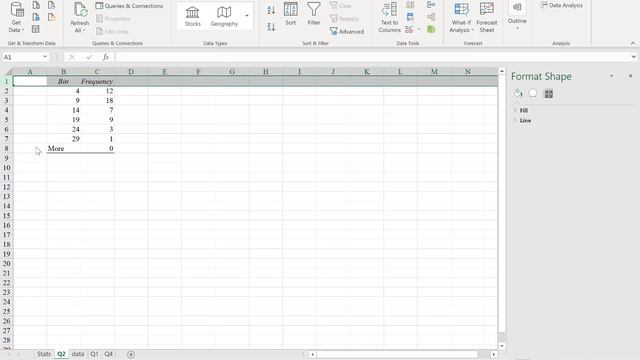Click Recent Sources icon in Get & Transform
The height and width of the screenshot is (360, 640).
[51, 5]
